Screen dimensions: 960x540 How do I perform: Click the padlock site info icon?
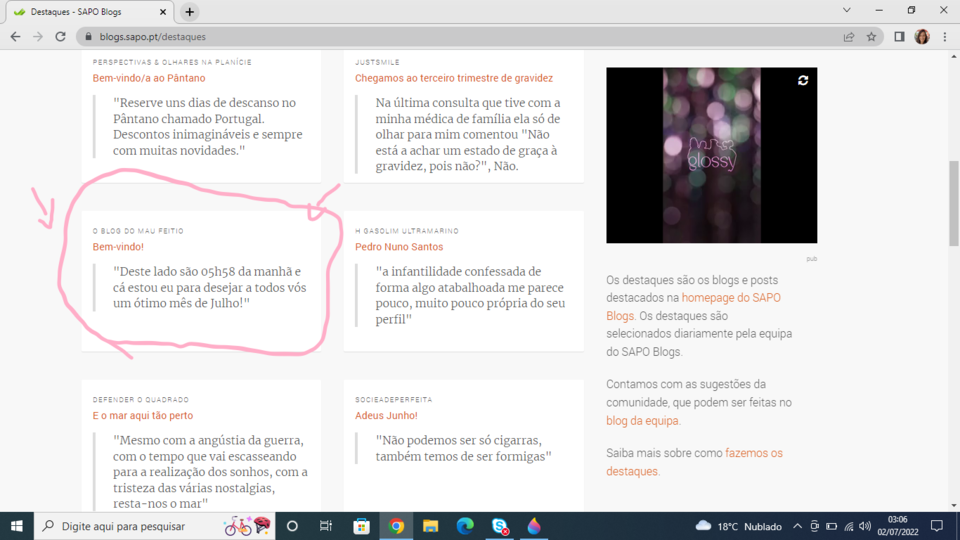coord(88,37)
